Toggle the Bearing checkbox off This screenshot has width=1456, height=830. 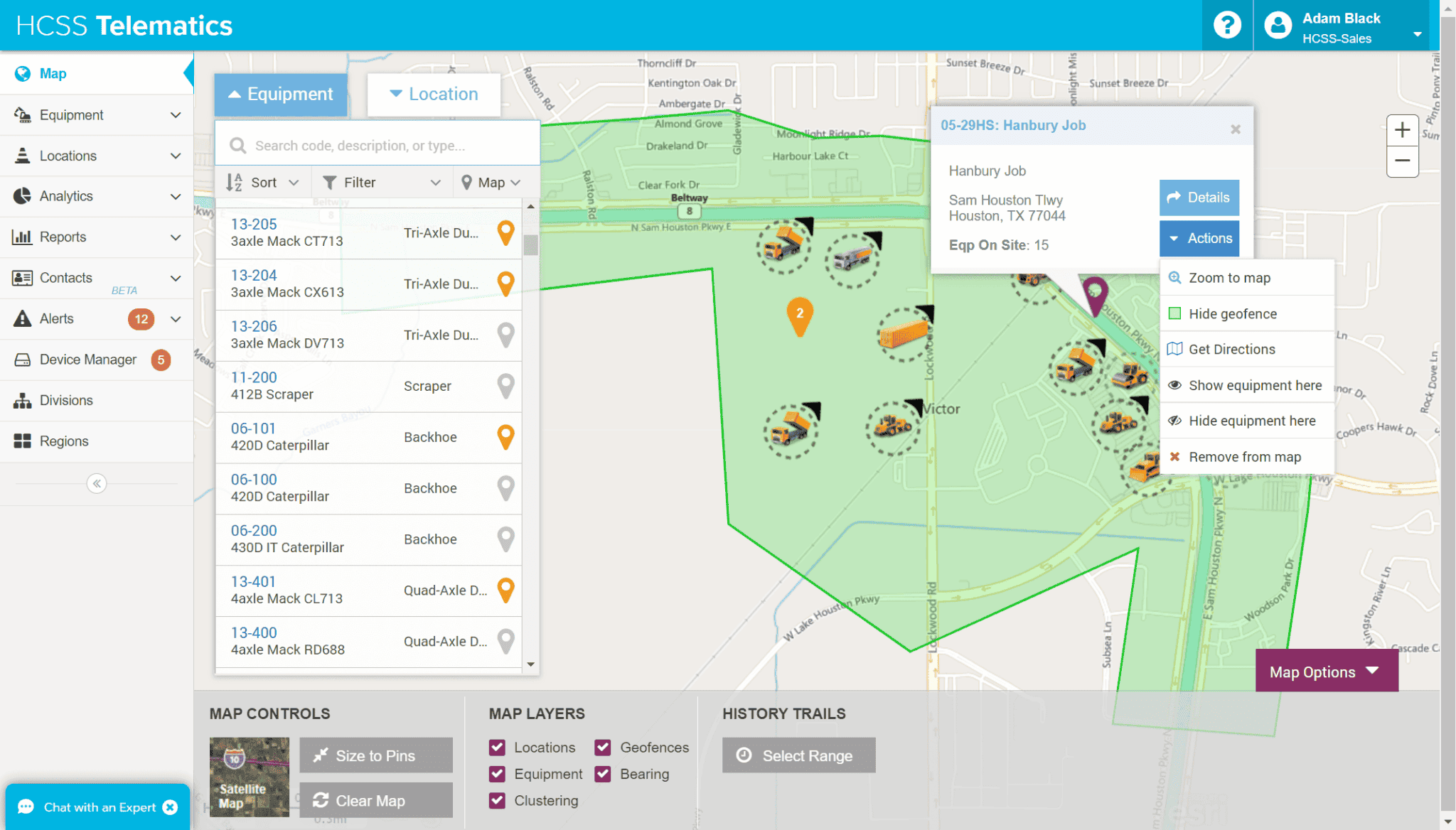pyautogui.click(x=604, y=774)
